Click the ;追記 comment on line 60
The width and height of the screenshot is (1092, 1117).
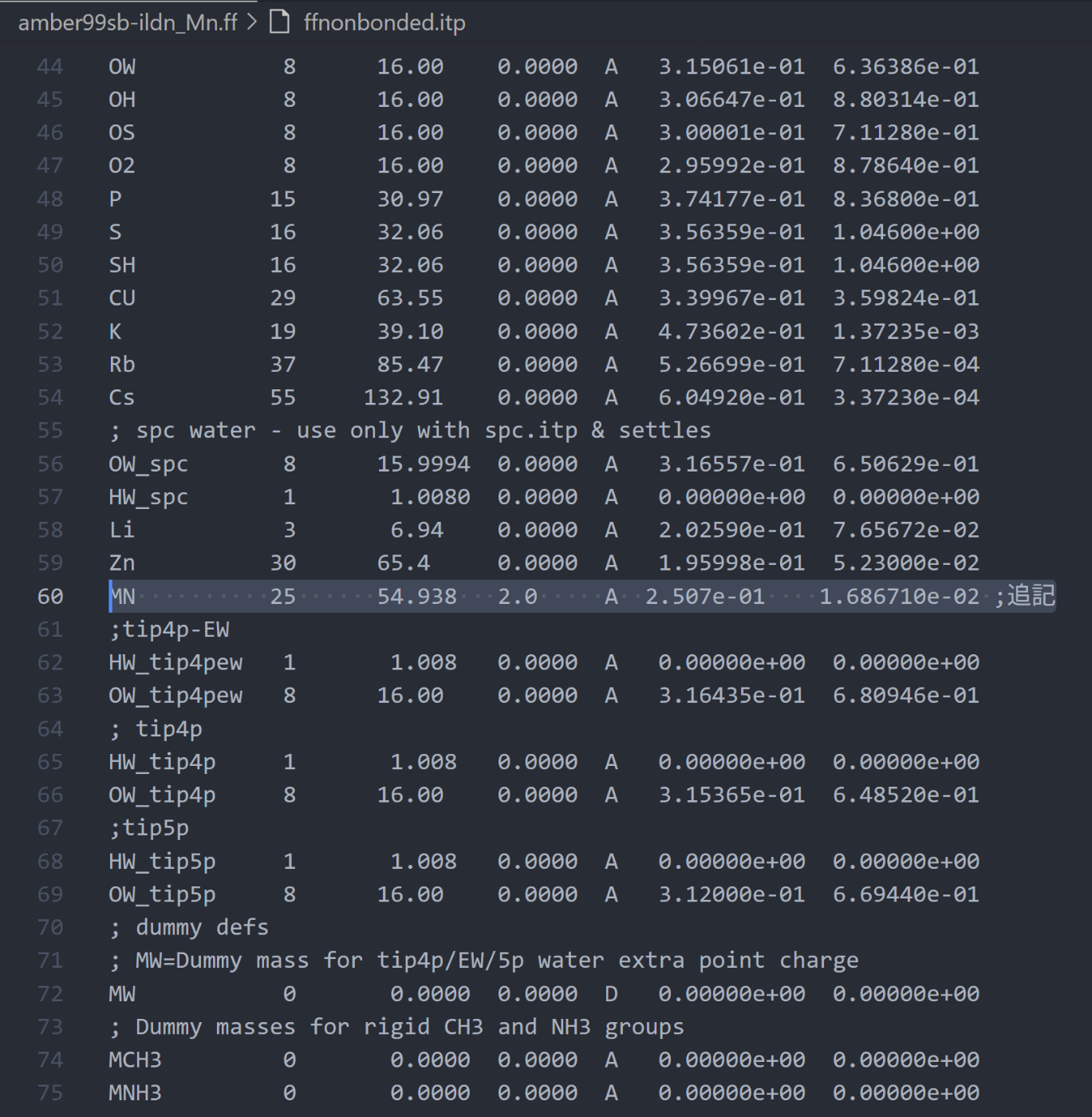point(1024,596)
